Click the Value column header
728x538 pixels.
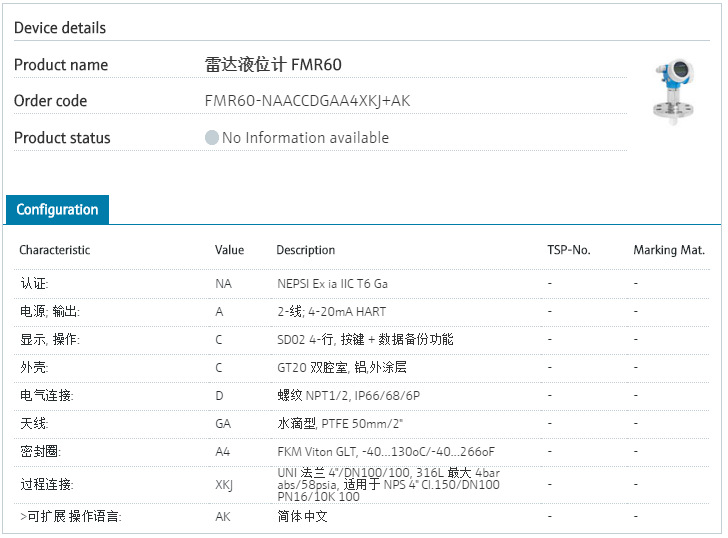point(229,250)
